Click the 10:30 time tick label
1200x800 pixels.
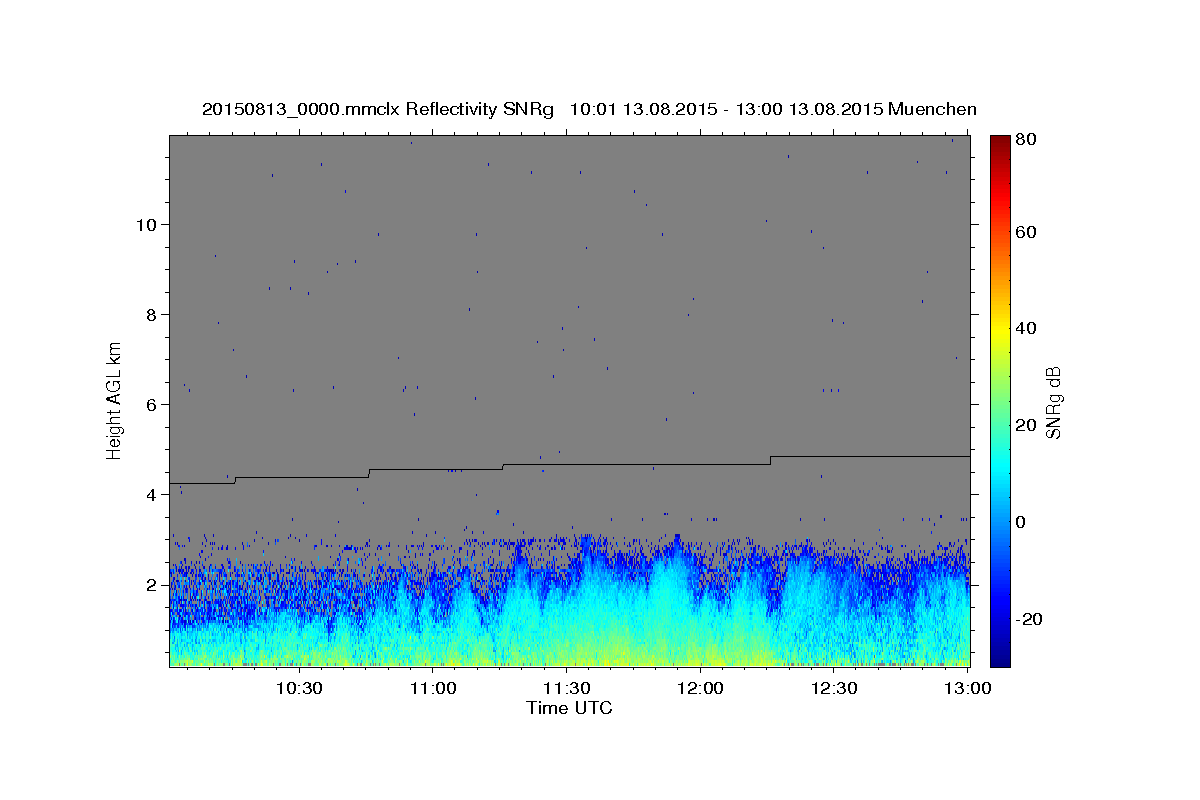click(298, 688)
